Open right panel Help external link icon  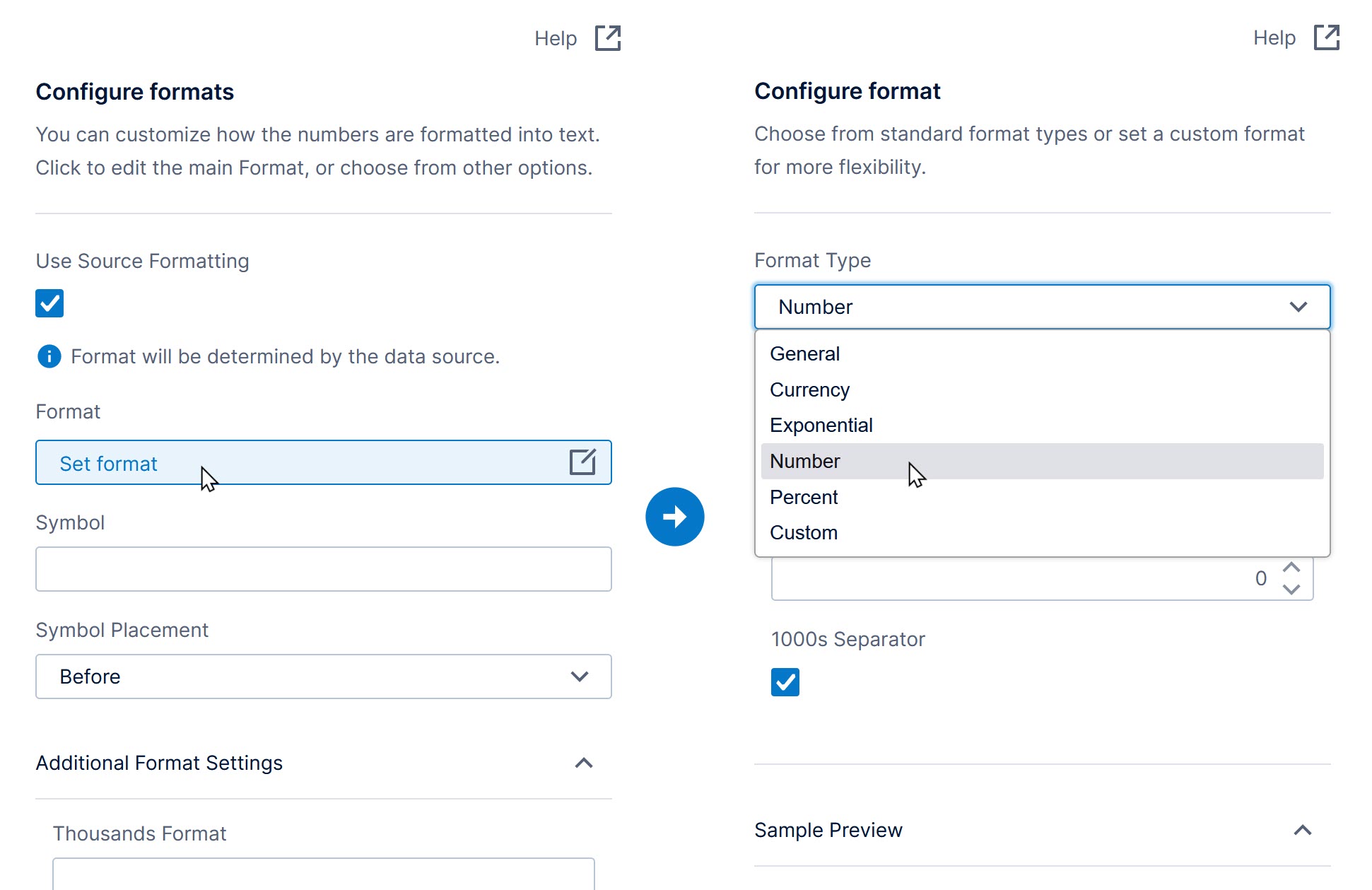coord(1326,37)
